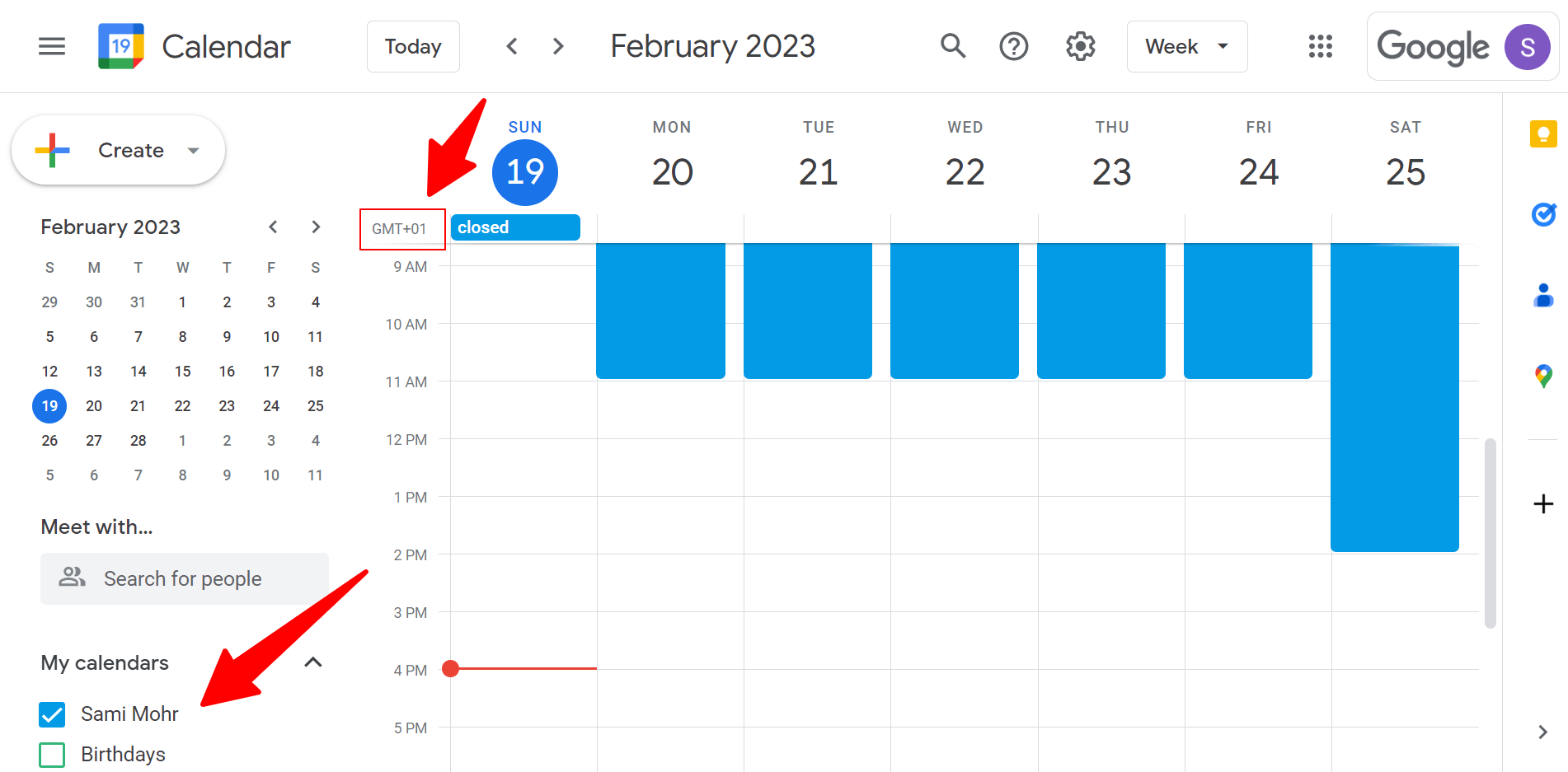Select February 25 in the mini calendar
The image size is (1568, 772).
[315, 405]
